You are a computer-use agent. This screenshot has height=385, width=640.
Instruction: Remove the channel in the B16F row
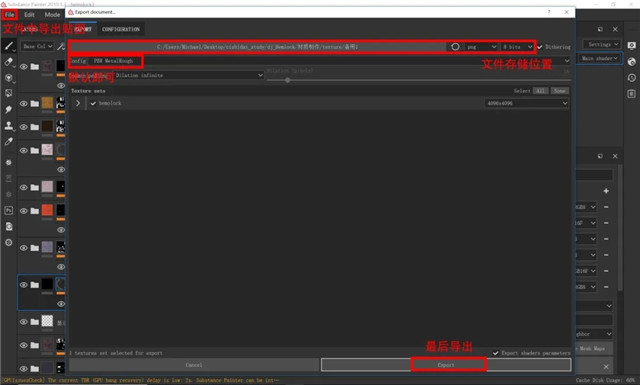click(x=606, y=271)
